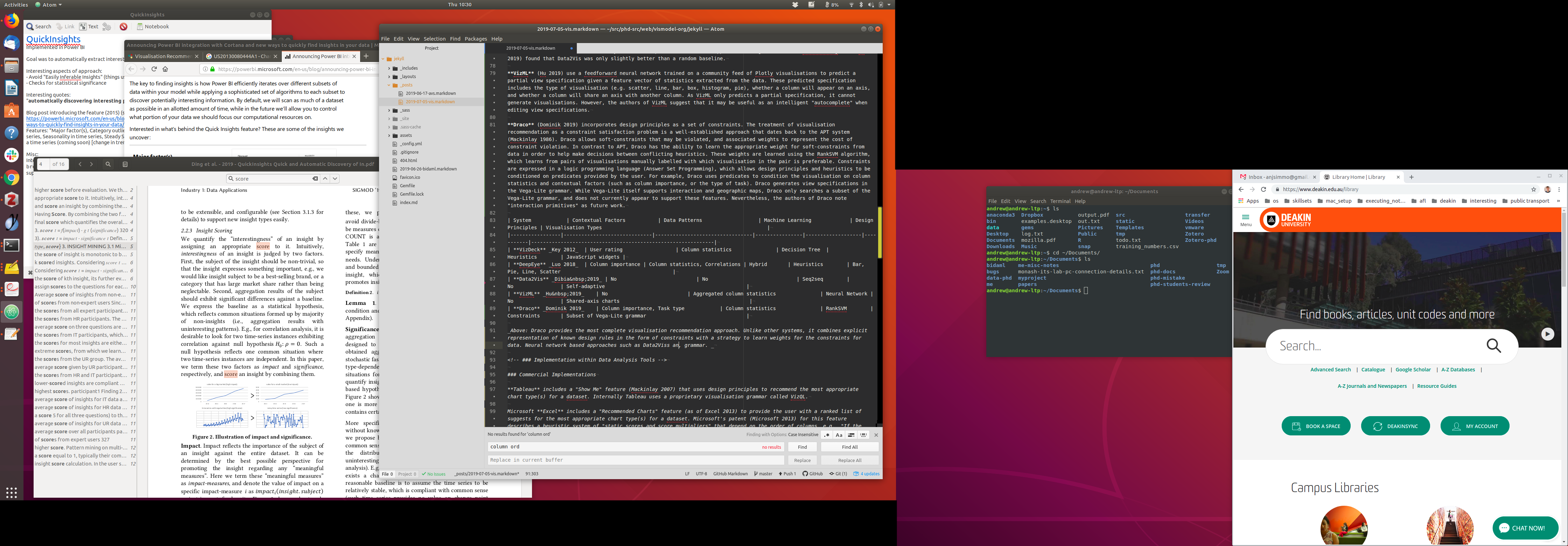Viewport: 1568px width, 546px height.
Task: Click the PDF viewer search magnifier button
Action: click(108, 164)
